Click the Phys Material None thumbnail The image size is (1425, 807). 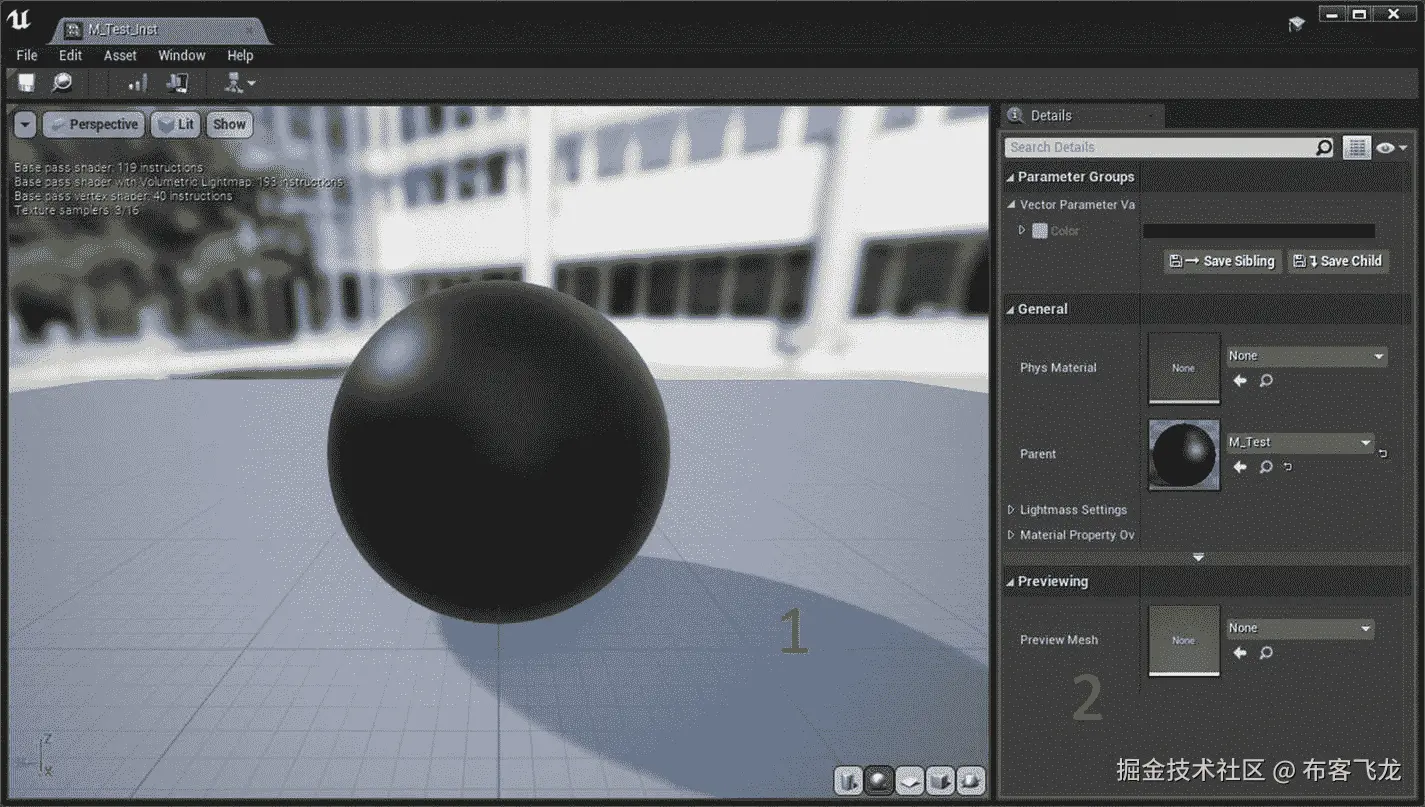1184,368
